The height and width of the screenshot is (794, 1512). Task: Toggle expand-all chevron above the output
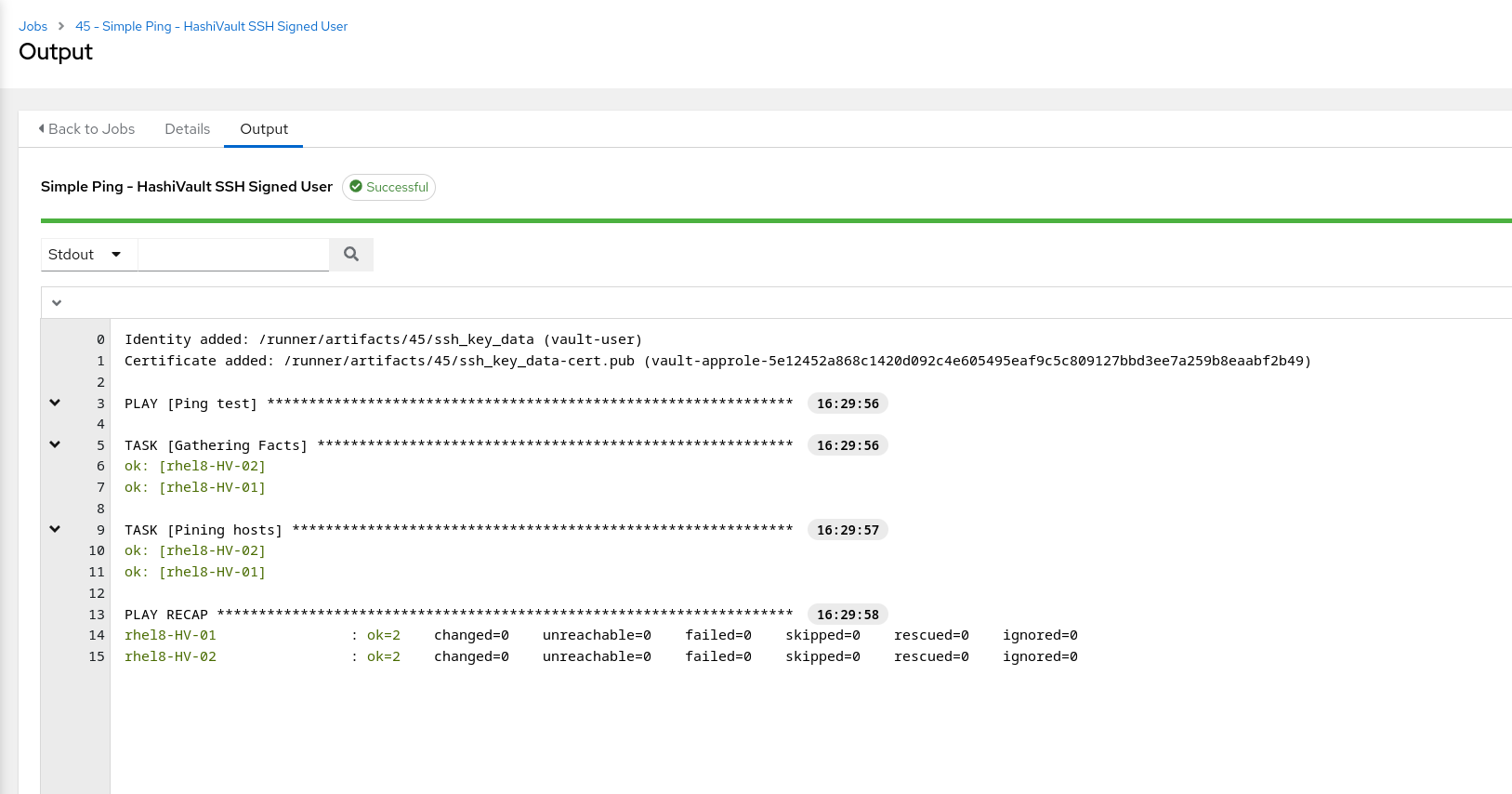57,303
